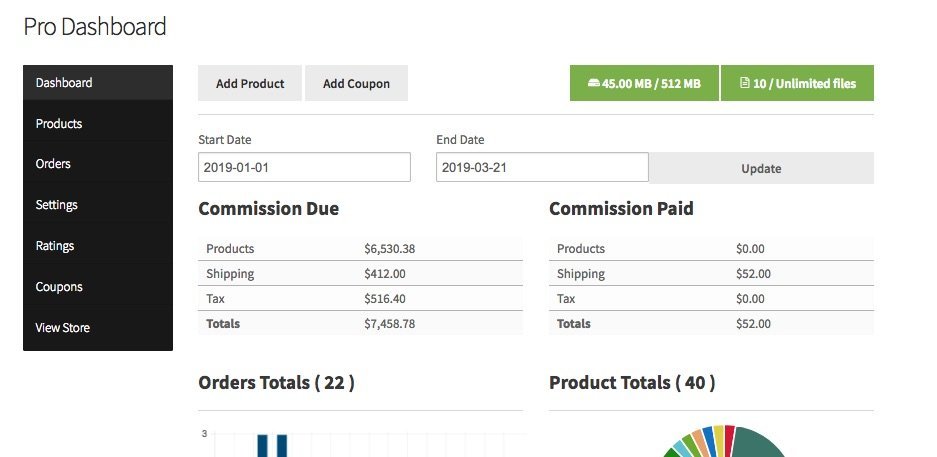The image size is (937, 457).
Task: Click the Tax row label under Commission Due
Action: pos(215,299)
